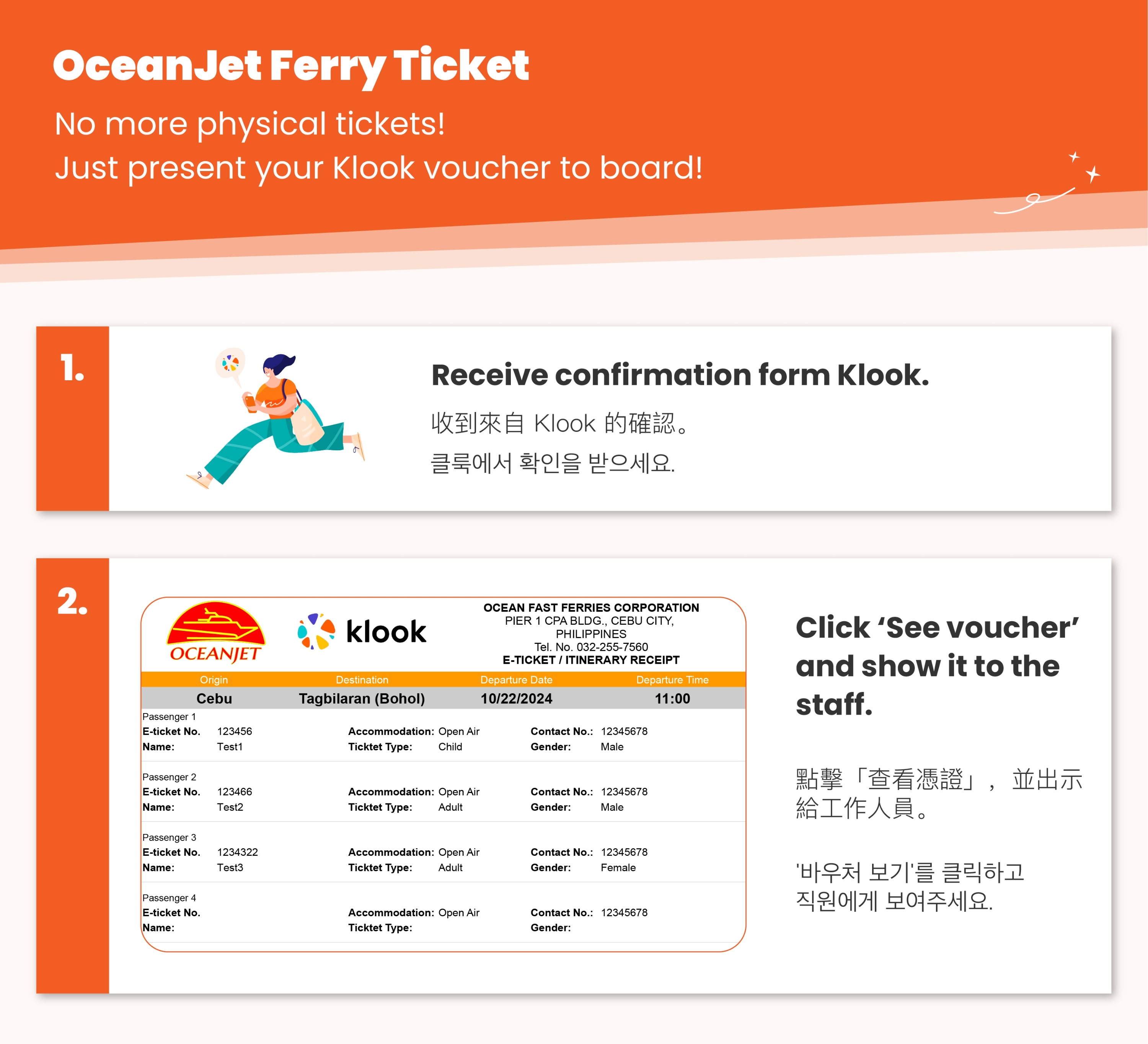
Task: Click Passenger 3 gender value Female
Action: tap(618, 868)
